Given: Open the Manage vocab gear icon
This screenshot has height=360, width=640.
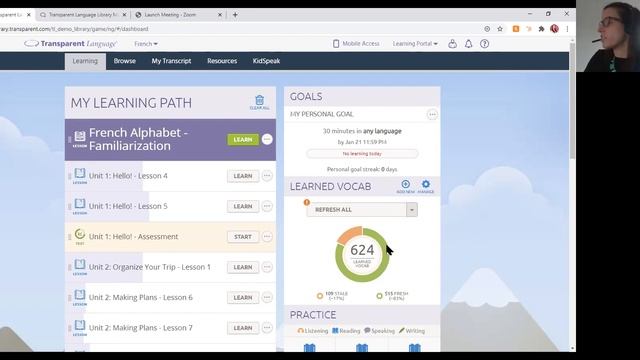Looking at the screenshot, I should (426, 184).
